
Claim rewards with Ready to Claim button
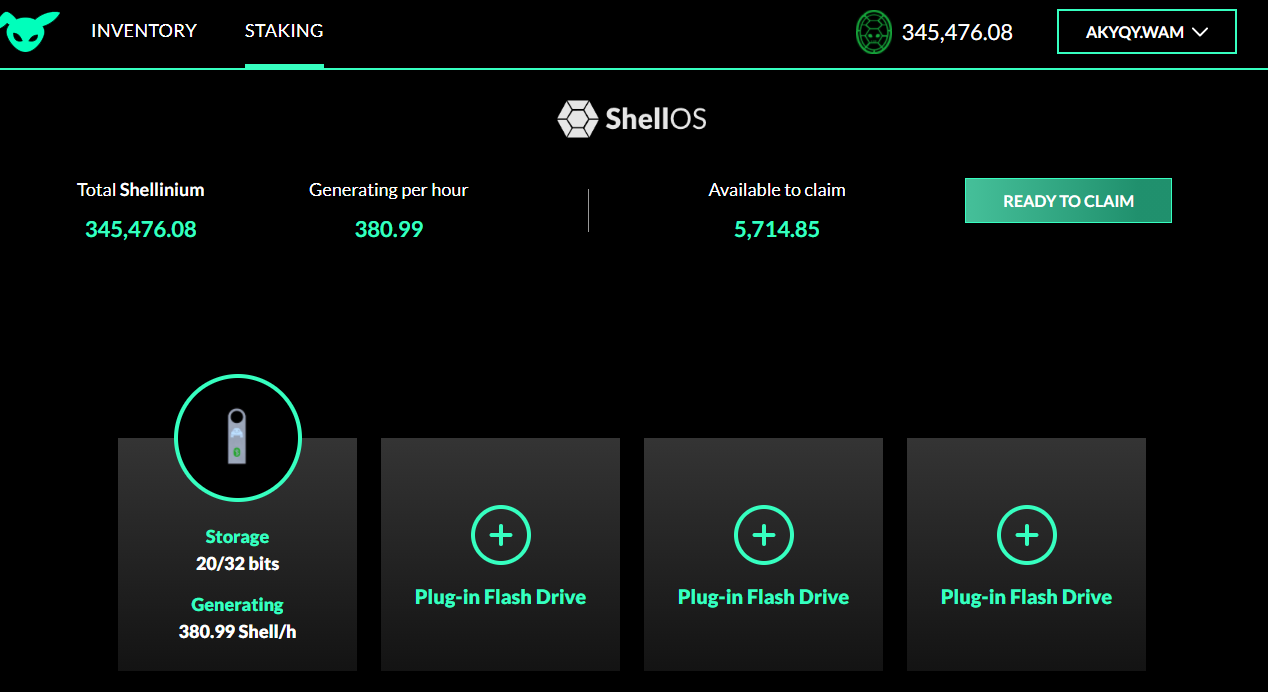1068,201
